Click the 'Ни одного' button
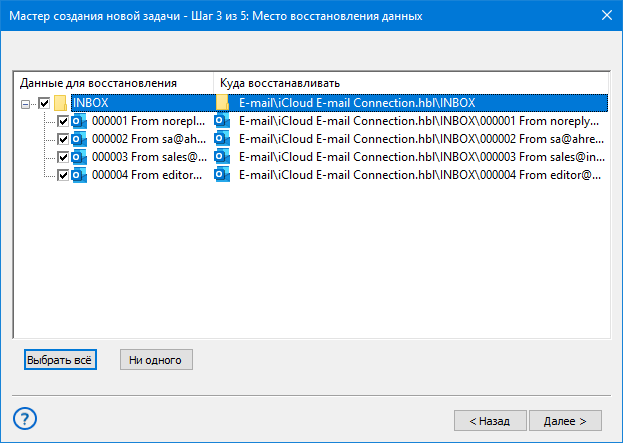The width and height of the screenshot is (623, 443). 157,360
